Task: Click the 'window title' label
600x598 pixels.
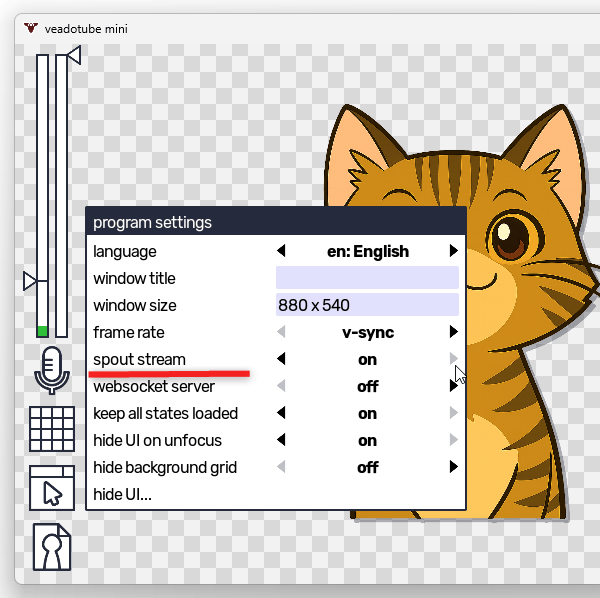Action: [x=134, y=279]
